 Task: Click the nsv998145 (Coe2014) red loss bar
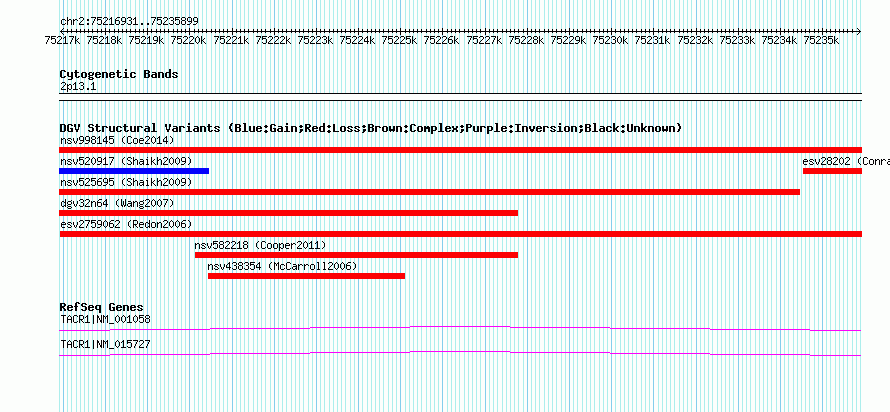click(460, 150)
